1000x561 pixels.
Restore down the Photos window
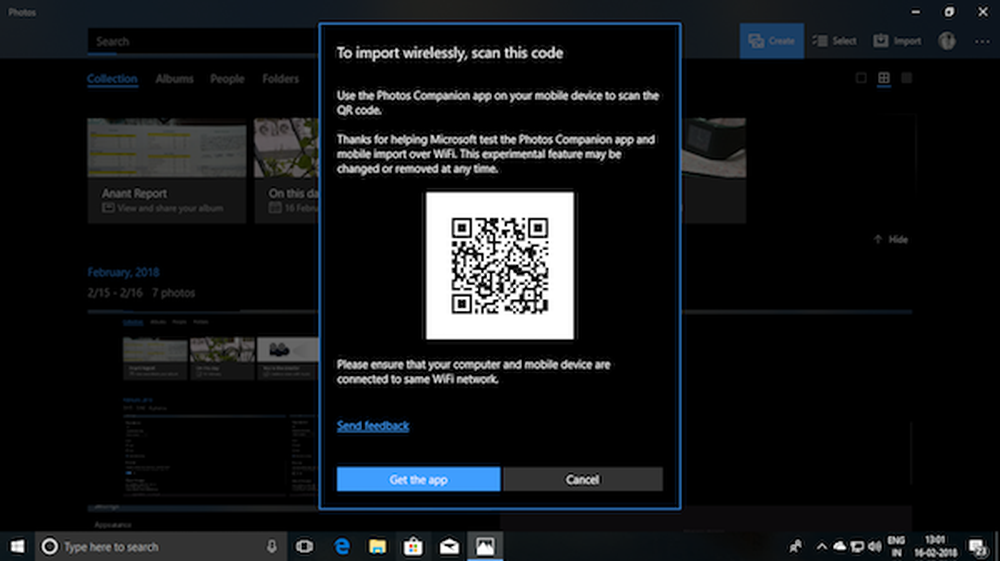tap(949, 12)
